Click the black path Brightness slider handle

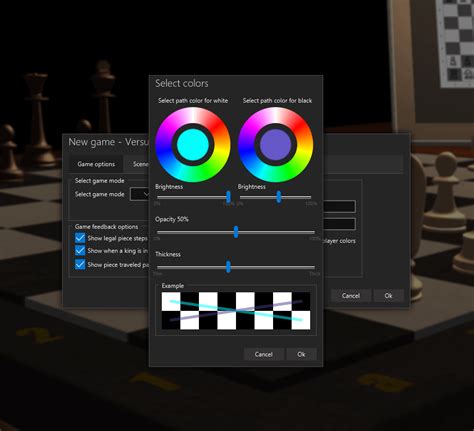[279, 197]
